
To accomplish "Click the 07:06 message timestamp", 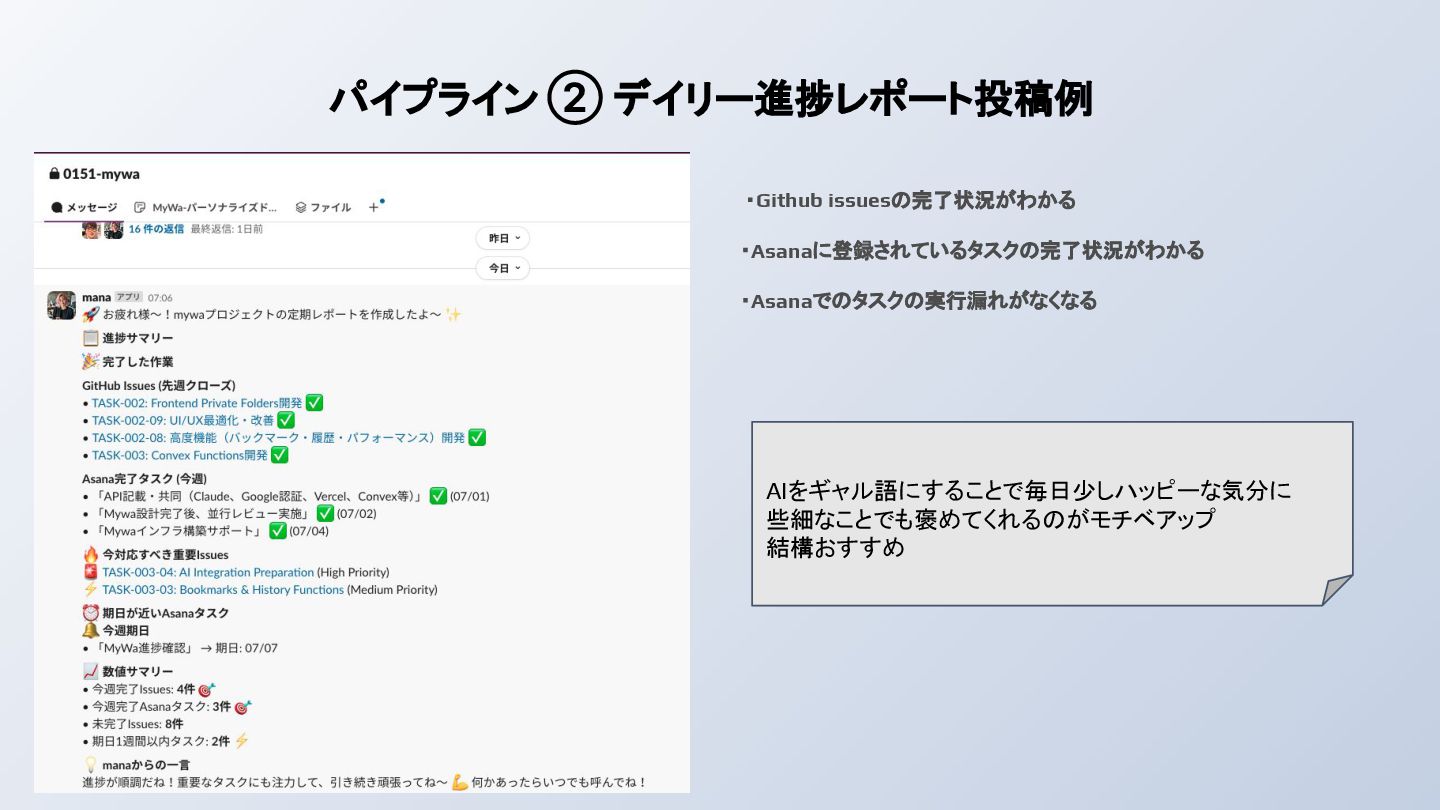I will [160, 297].
